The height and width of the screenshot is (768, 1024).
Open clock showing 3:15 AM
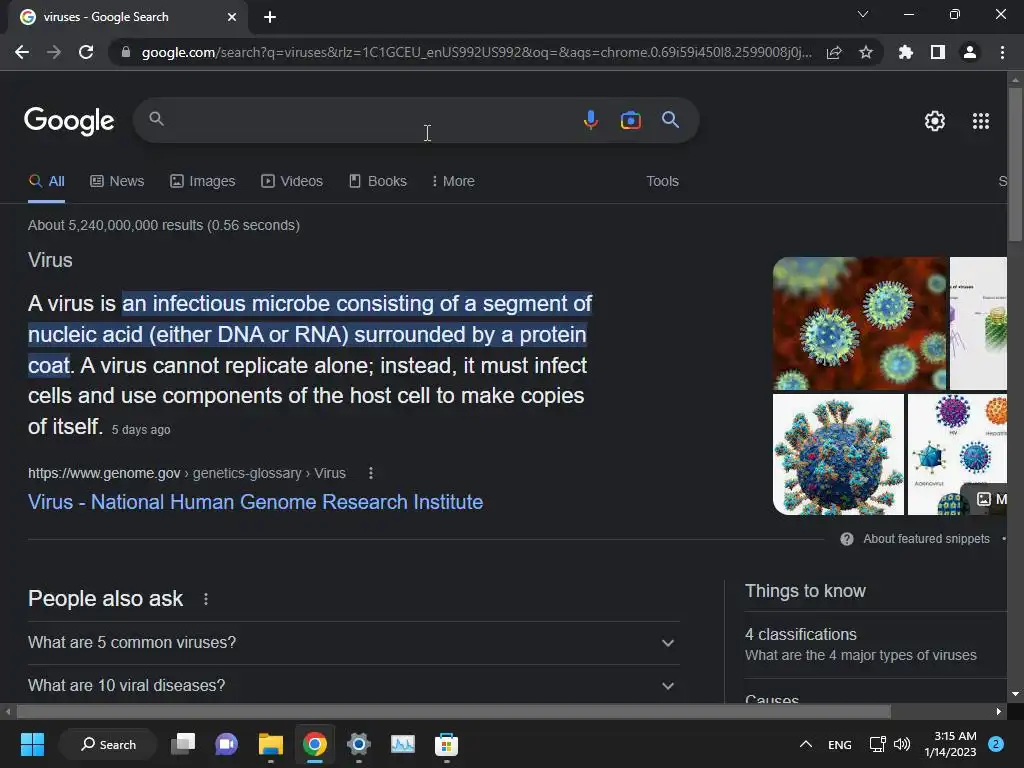coord(950,744)
